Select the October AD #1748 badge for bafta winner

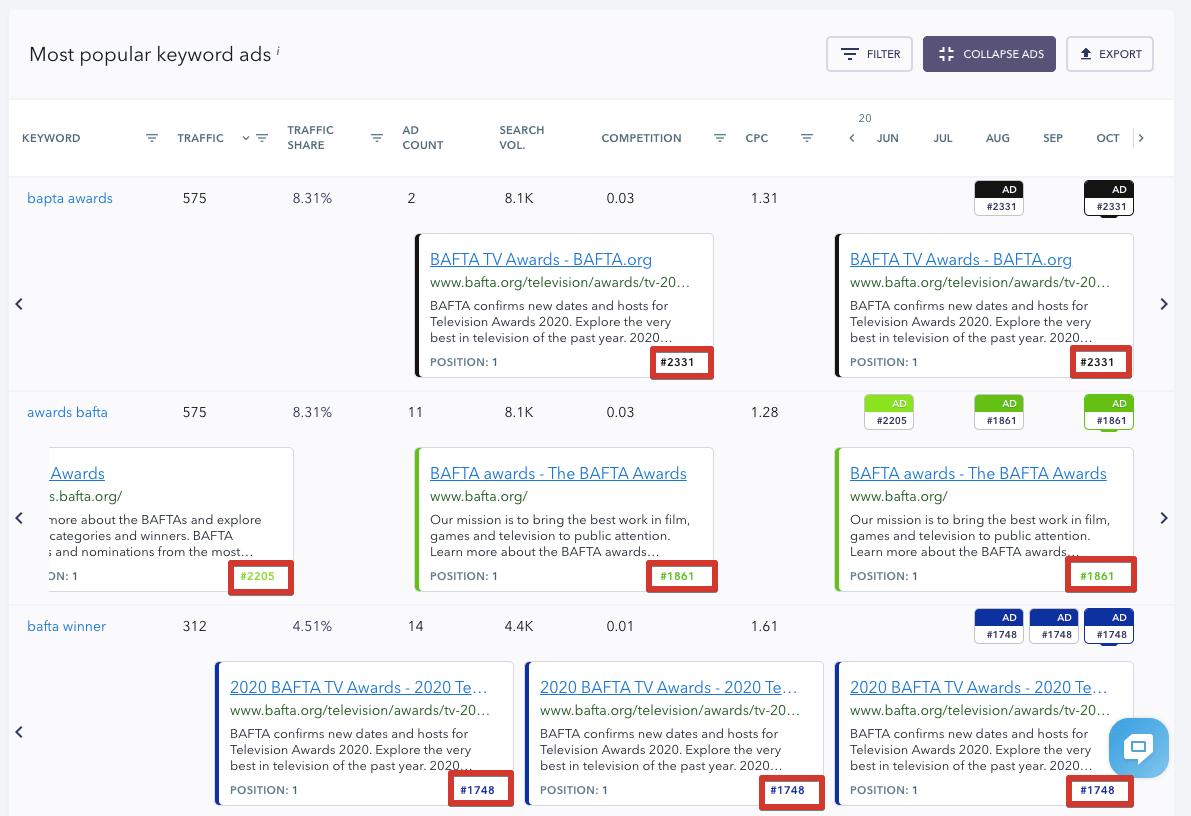click(1109, 627)
